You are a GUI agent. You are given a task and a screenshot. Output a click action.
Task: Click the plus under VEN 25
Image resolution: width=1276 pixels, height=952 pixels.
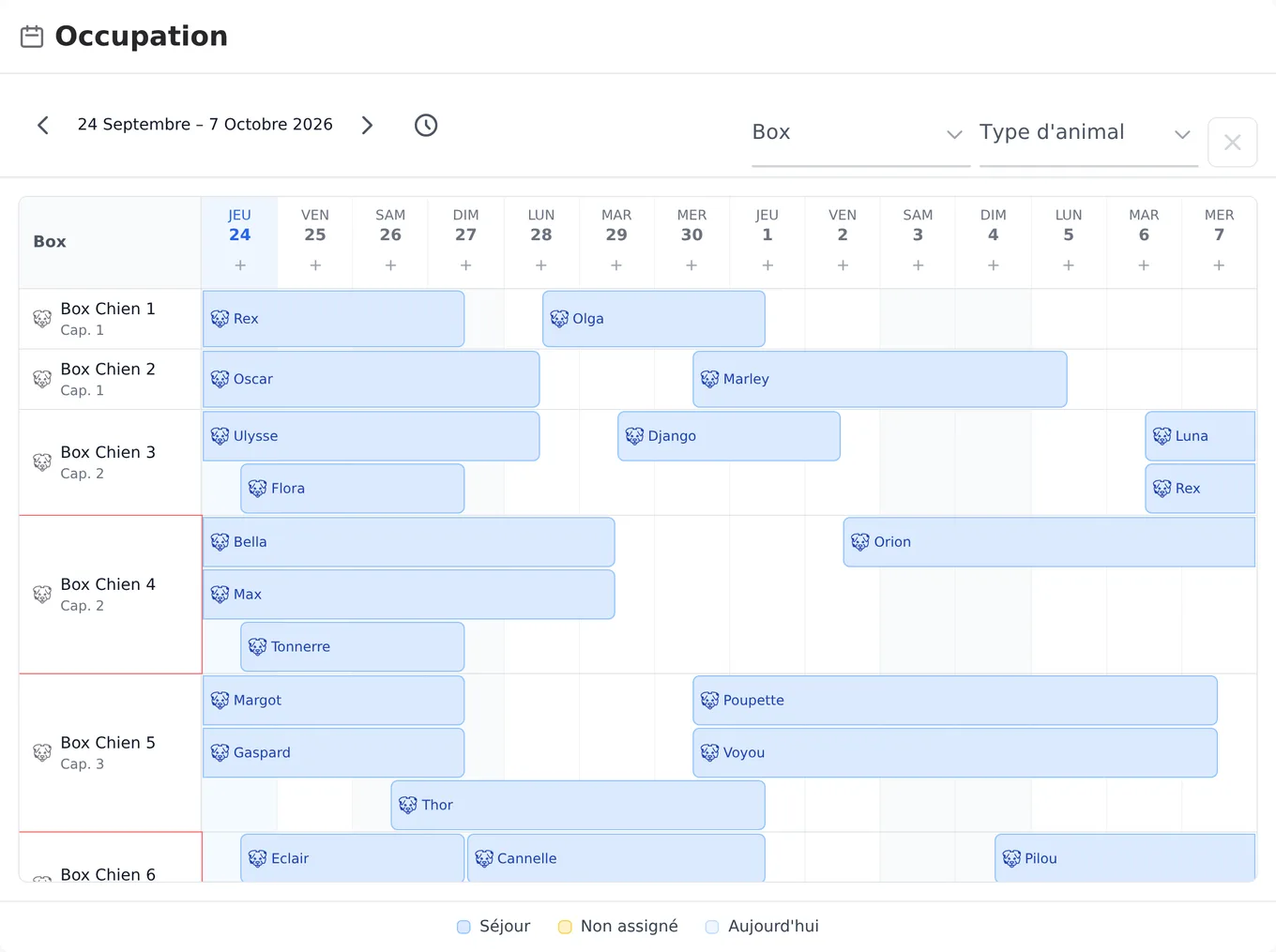point(315,265)
